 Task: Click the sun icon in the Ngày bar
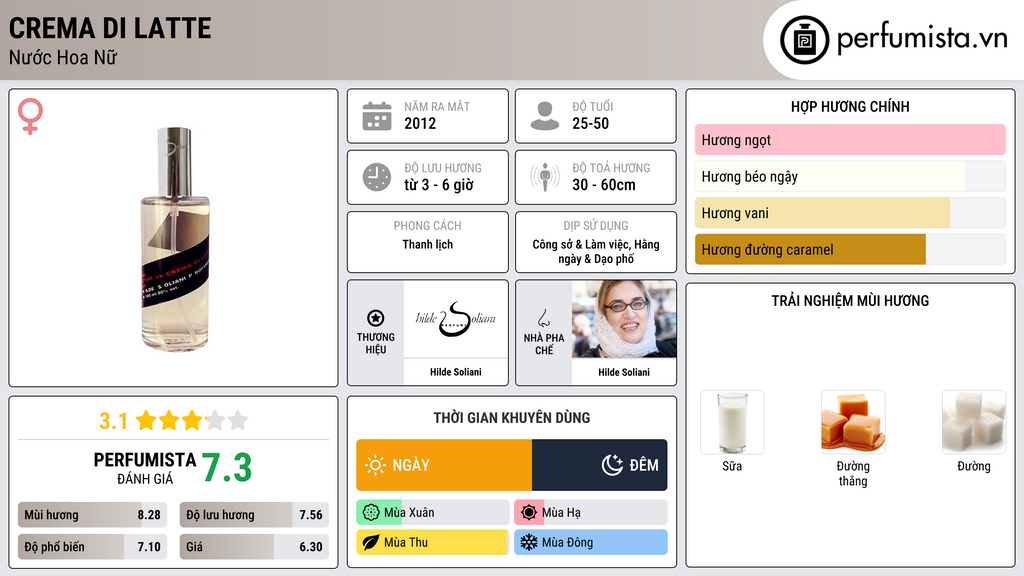coord(376,465)
